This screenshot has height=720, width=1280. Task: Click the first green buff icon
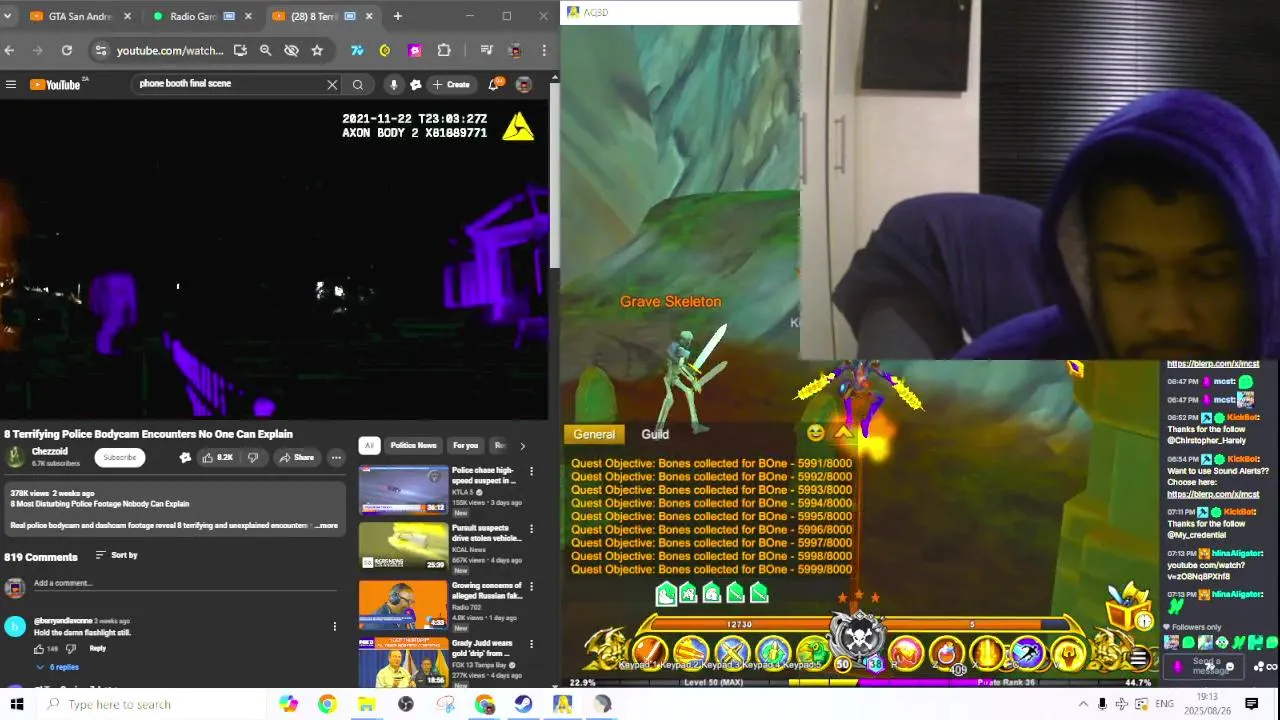(x=666, y=595)
